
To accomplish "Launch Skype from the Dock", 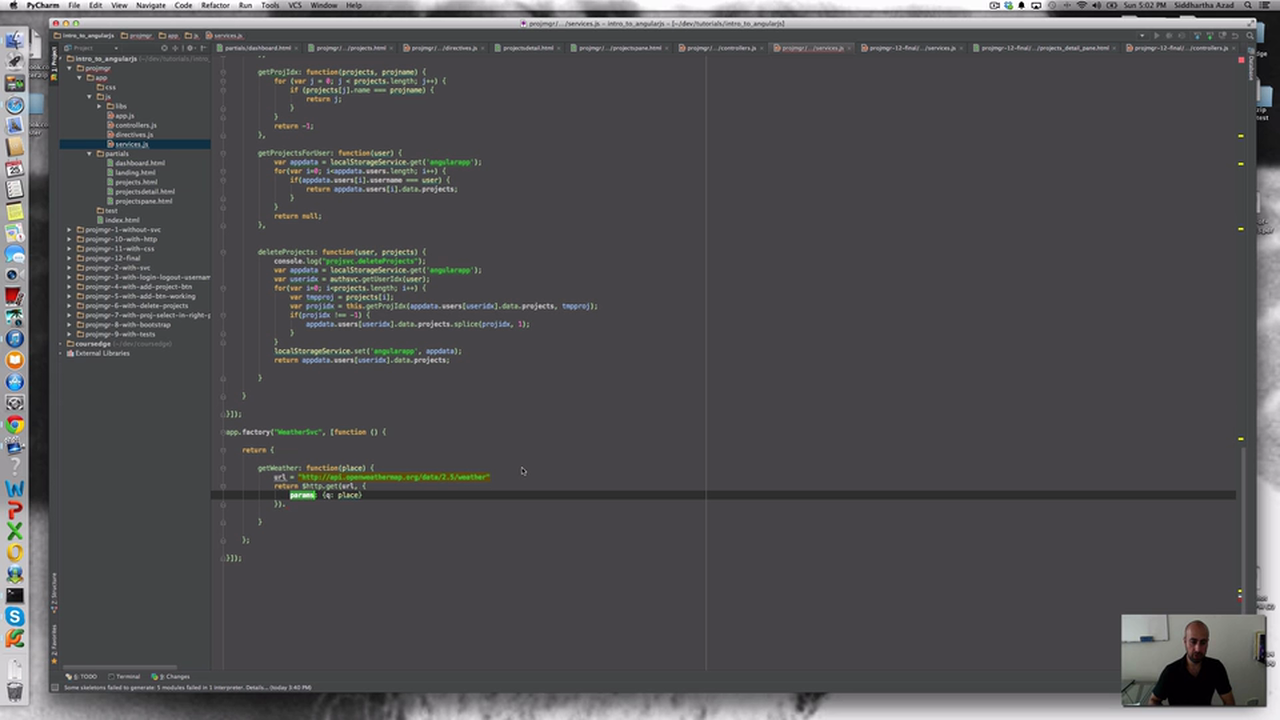I will pos(14,617).
